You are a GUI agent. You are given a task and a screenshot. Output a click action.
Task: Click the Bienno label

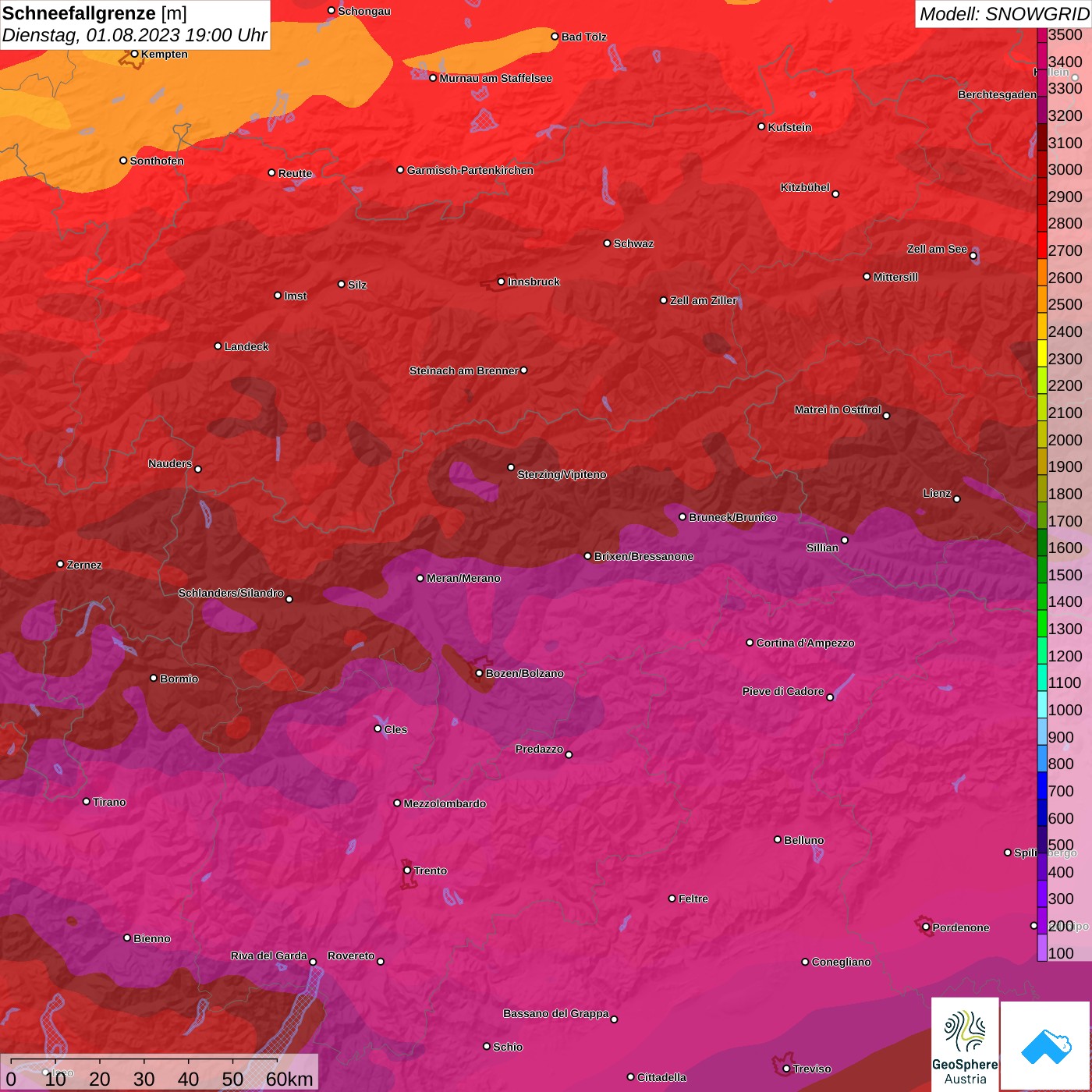click(x=152, y=938)
